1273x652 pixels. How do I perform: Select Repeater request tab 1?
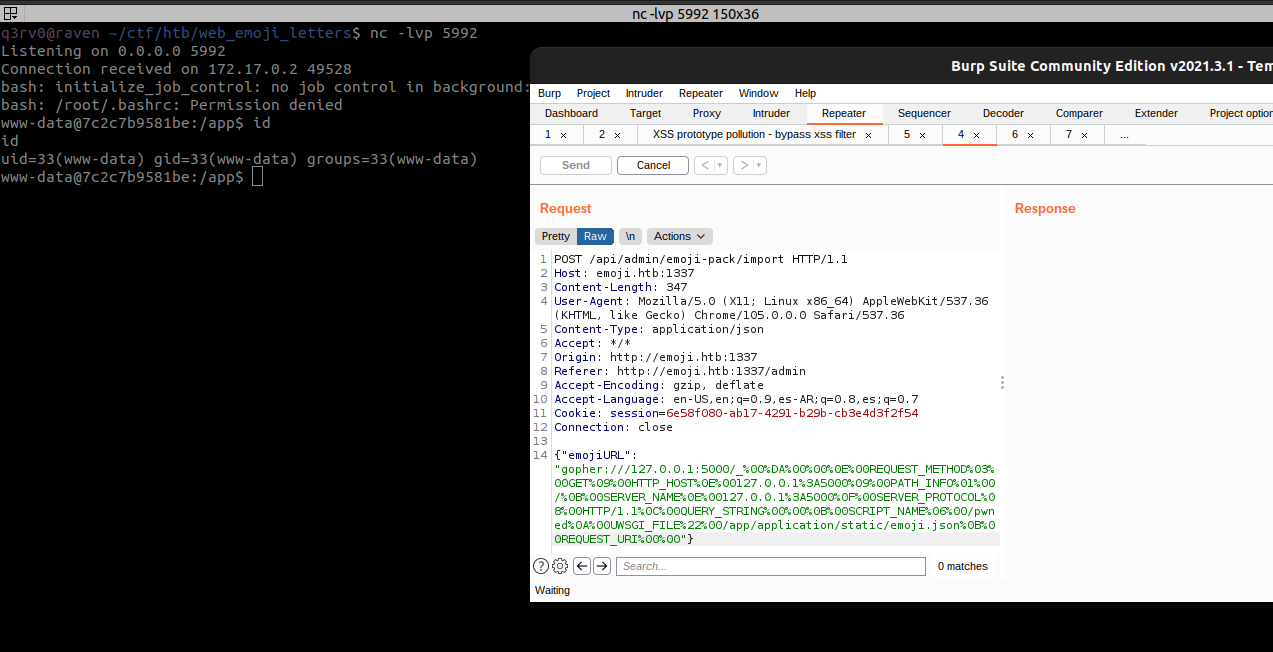tap(548, 135)
